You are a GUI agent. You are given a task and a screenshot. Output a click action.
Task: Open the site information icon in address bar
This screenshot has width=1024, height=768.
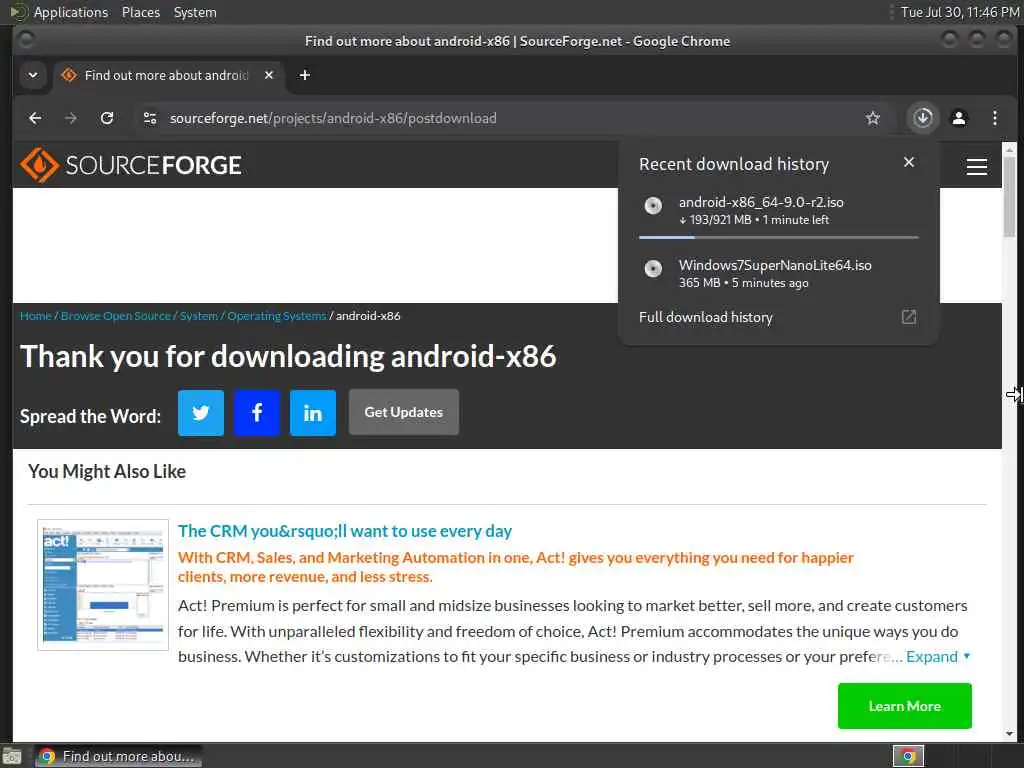point(150,118)
